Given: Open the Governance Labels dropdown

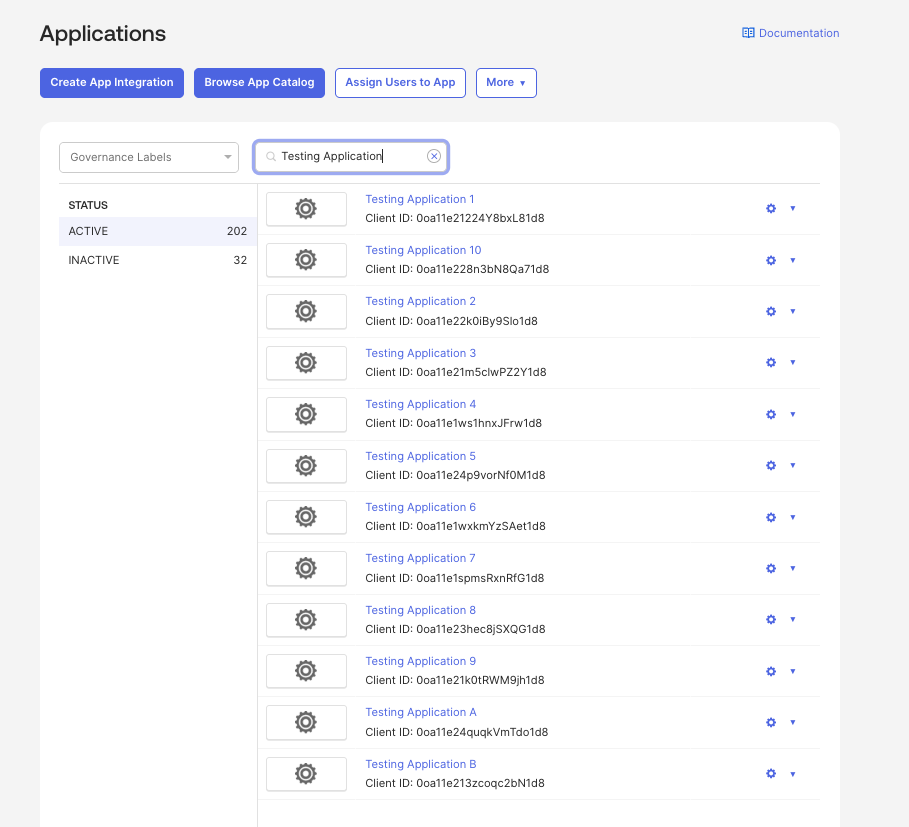Looking at the screenshot, I should click(x=149, y=157).
